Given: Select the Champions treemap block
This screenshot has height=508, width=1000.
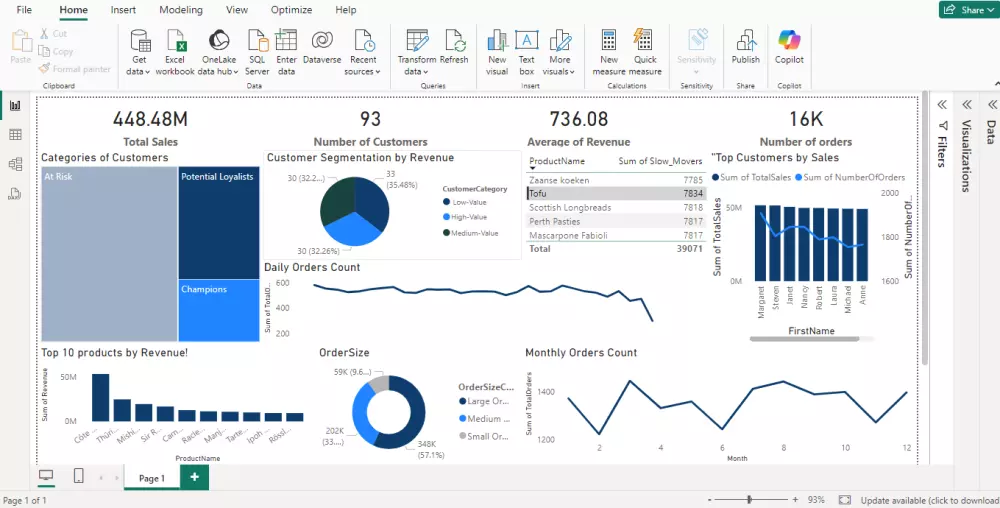Looking at the screenshot, I should pos(219,310).
